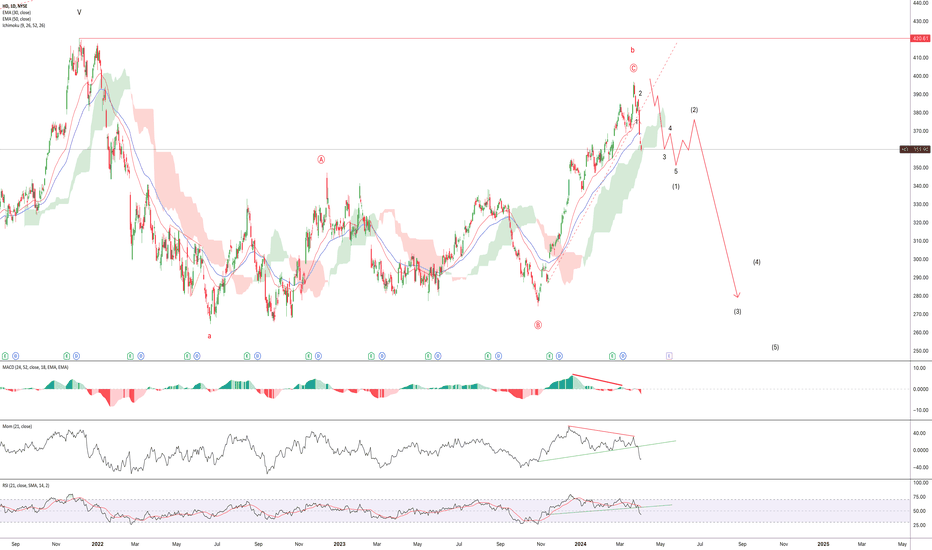Select the green Mom support trend line
The width and height of the screenshot is (932, 550).
click(x=606, y=451)
